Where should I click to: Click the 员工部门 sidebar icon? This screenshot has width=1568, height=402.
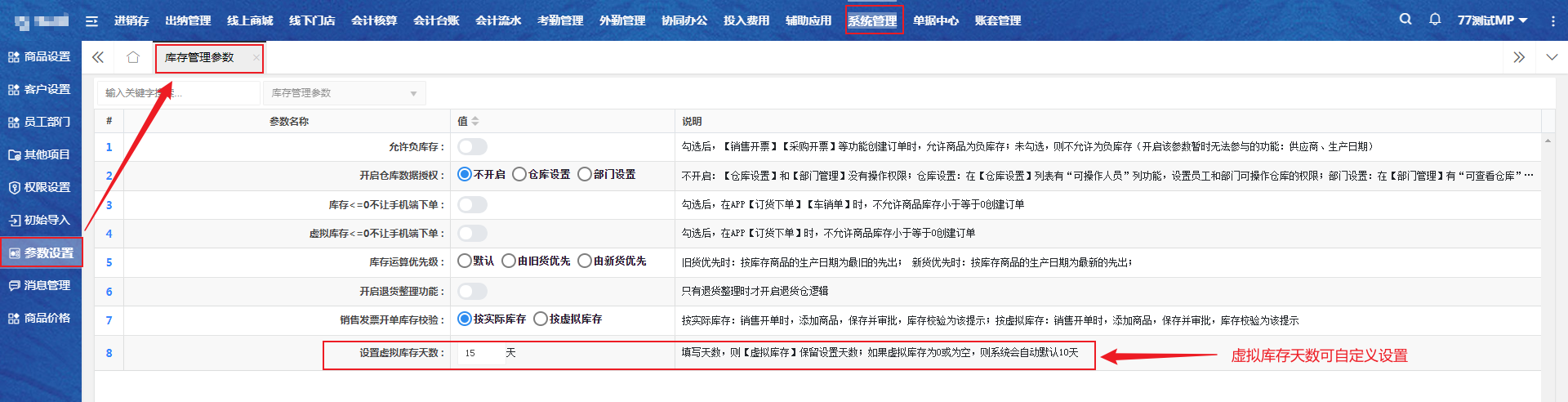(14, 123)
